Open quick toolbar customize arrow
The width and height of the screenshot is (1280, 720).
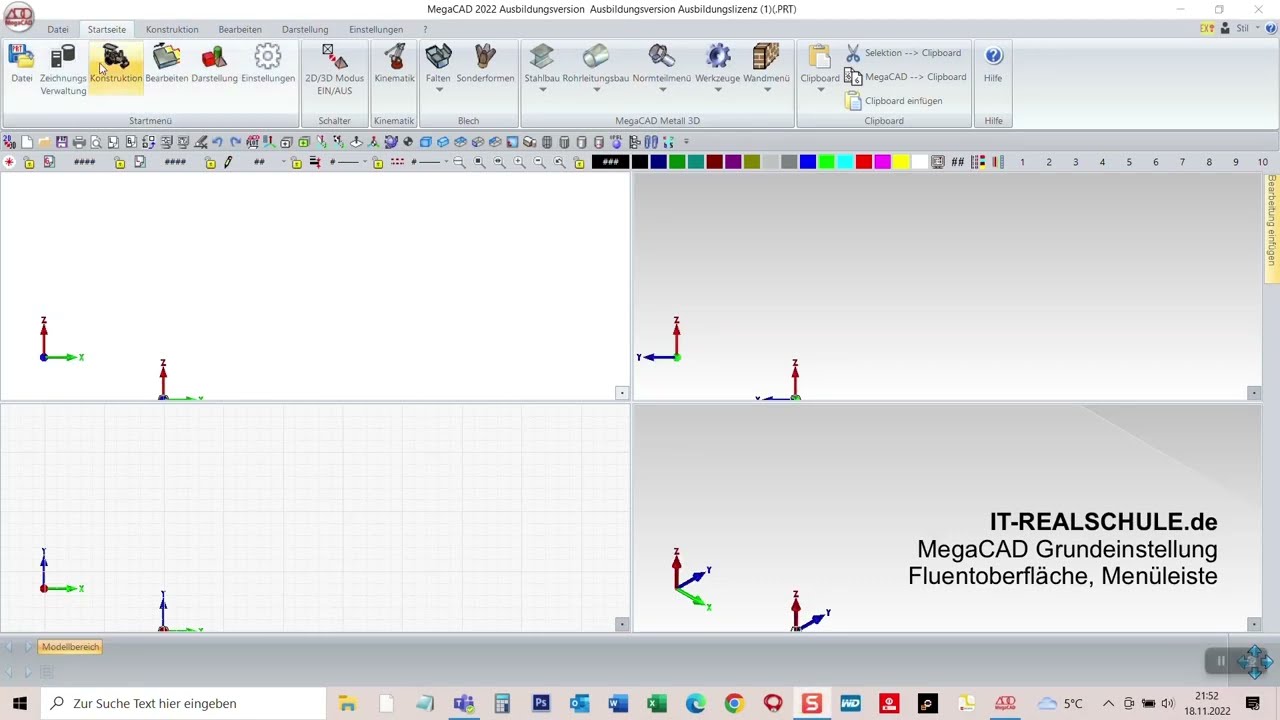pyautogui.click(x=686, y=142)
